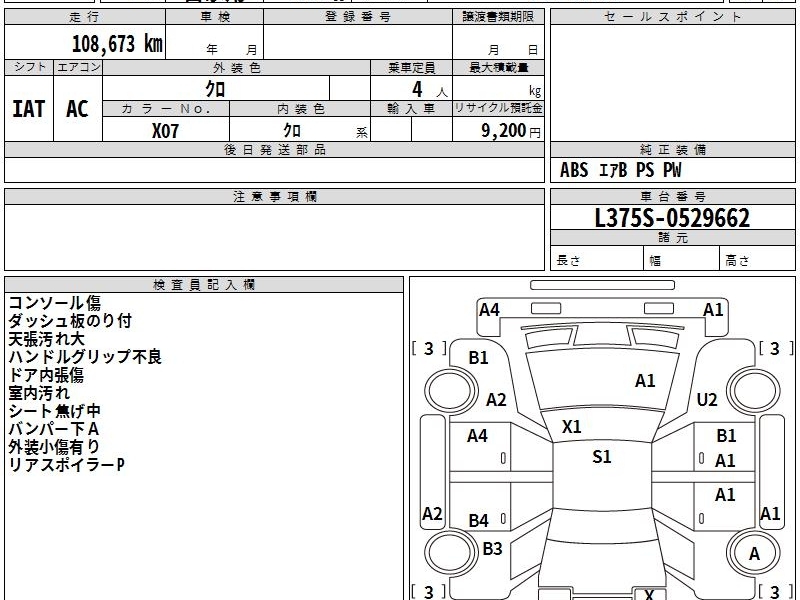Image resolution: width=800 pixels, height=600 pixels.
Task: Select the note リアスポイラーP
Action: [x=66, y=465]
